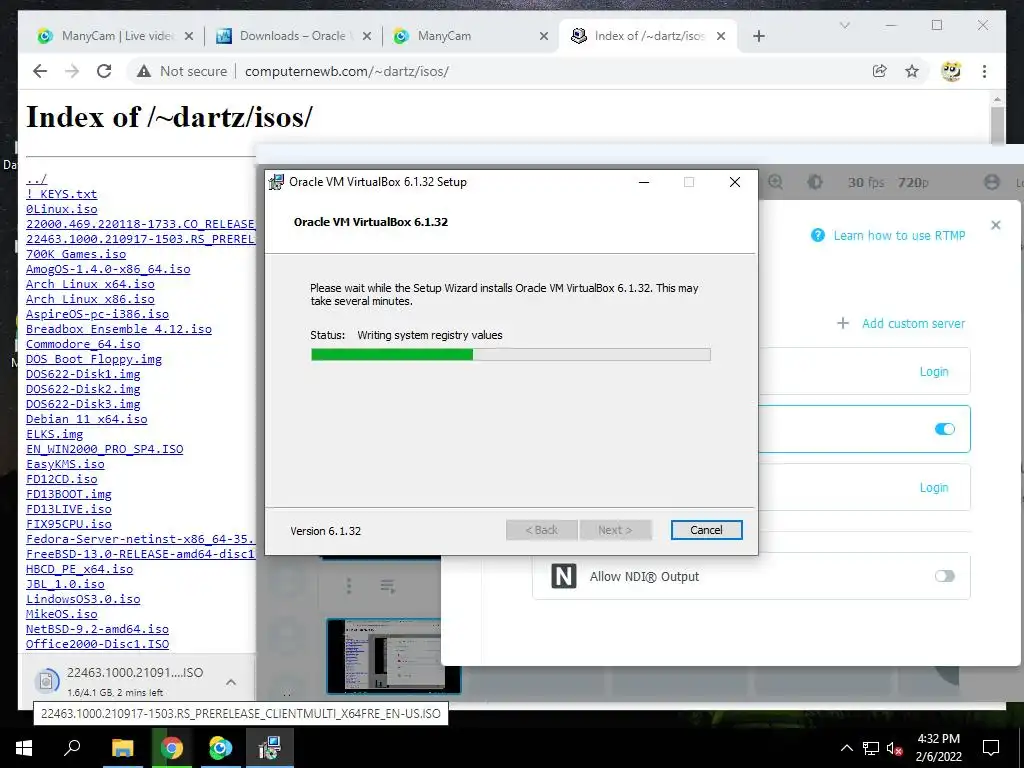Show hidden system tray icons
The height and width of the screenshot is (768, 1024).
click(x=846, y=748)
